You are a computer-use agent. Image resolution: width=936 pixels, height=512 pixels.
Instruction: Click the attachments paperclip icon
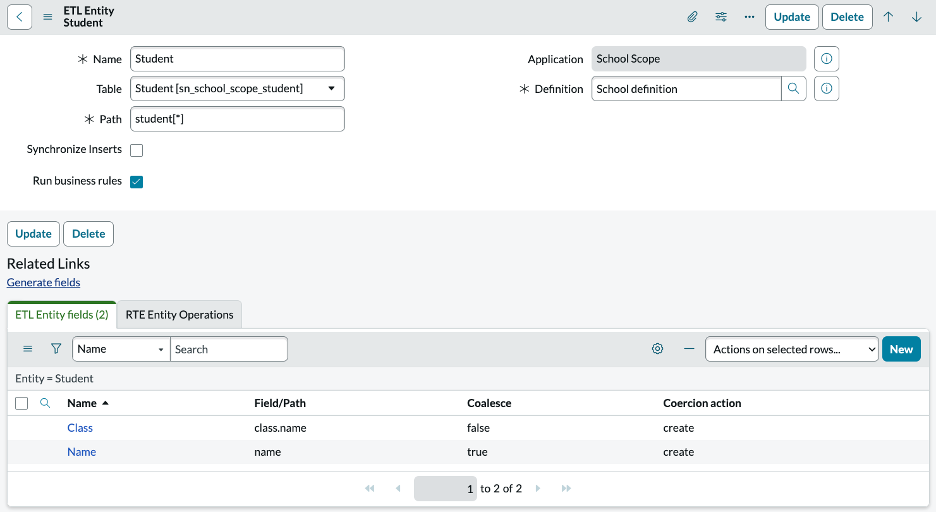[x=692, y=17]
